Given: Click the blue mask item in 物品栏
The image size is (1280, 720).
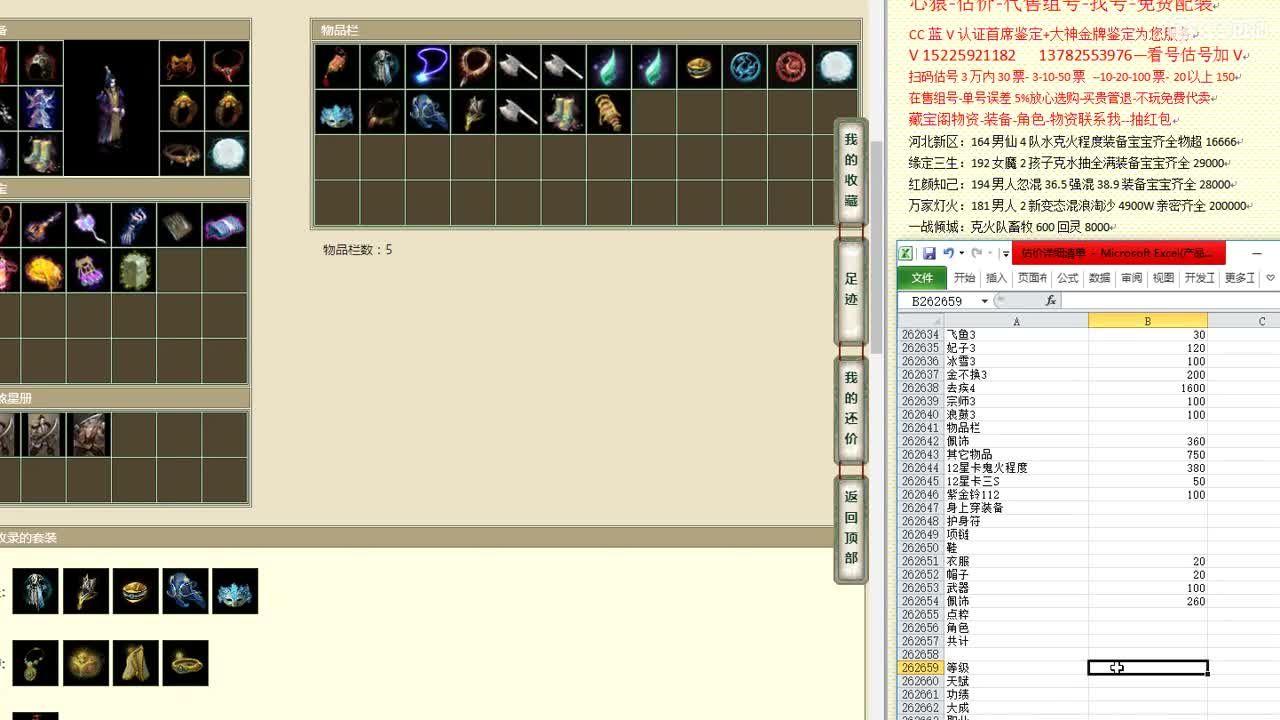Looking at the screenshot, I should coord(337,111).
